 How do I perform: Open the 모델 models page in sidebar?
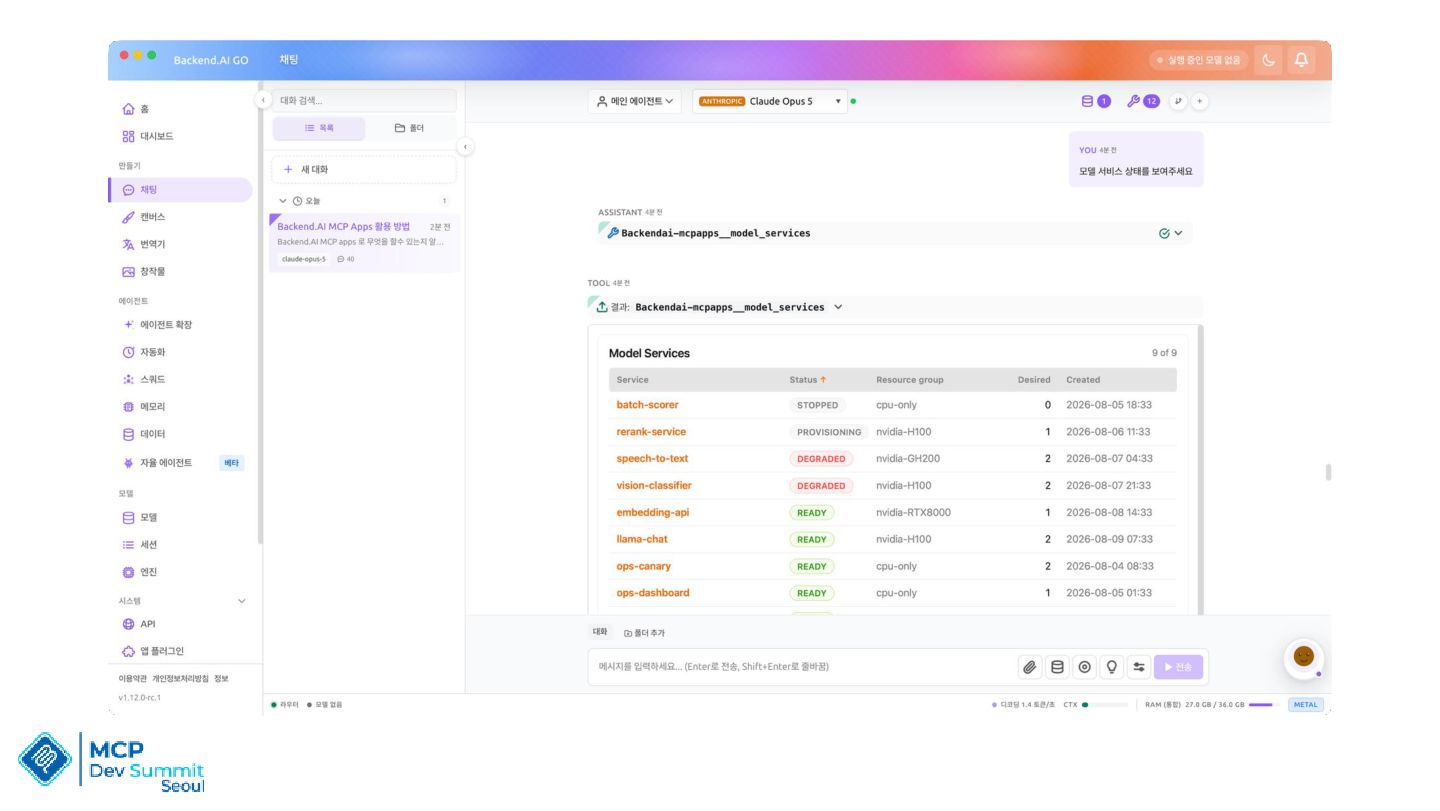click(180, 518)
